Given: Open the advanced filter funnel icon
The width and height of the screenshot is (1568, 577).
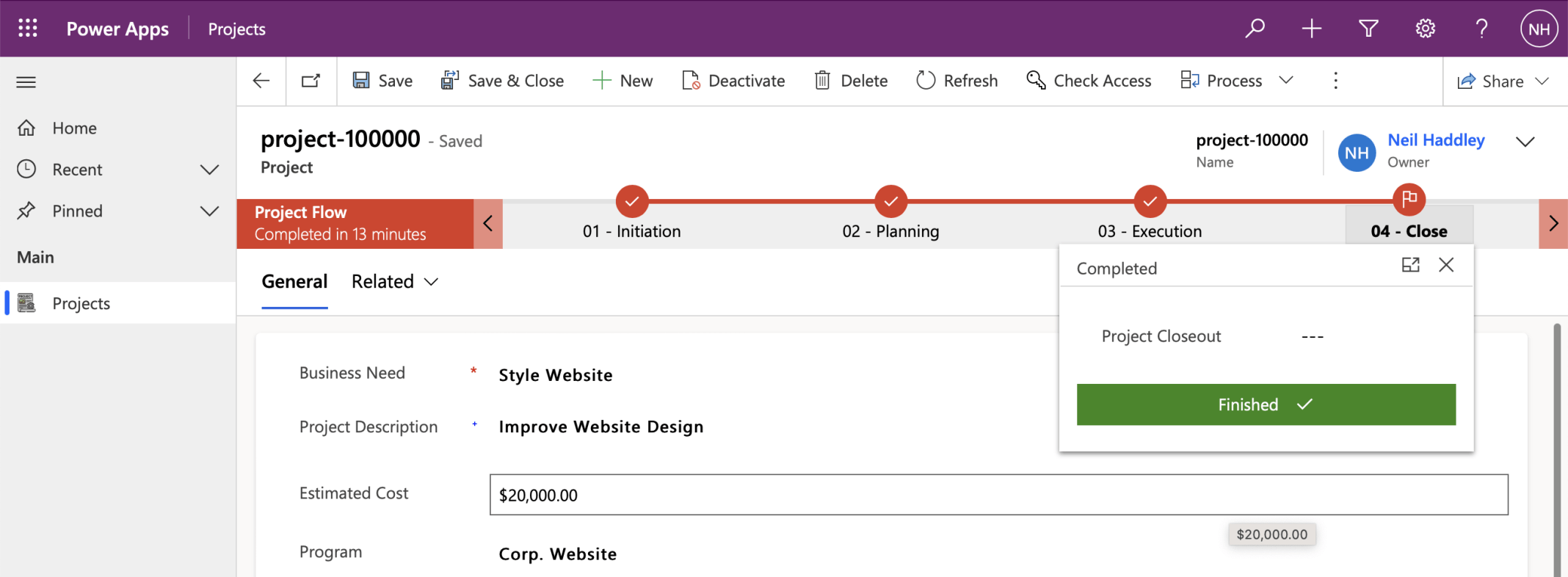Looking at the screenshot, I should pyautogui.click(x=1368, y=29).
